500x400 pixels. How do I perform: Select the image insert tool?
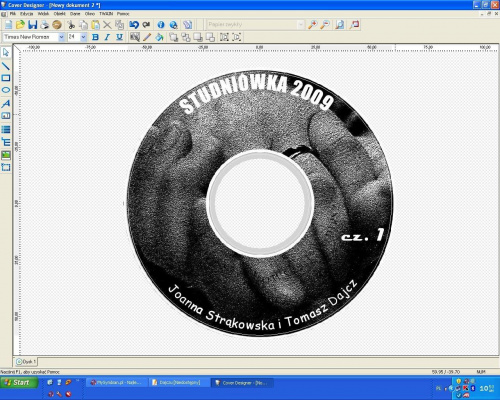[x=6, y=155]
